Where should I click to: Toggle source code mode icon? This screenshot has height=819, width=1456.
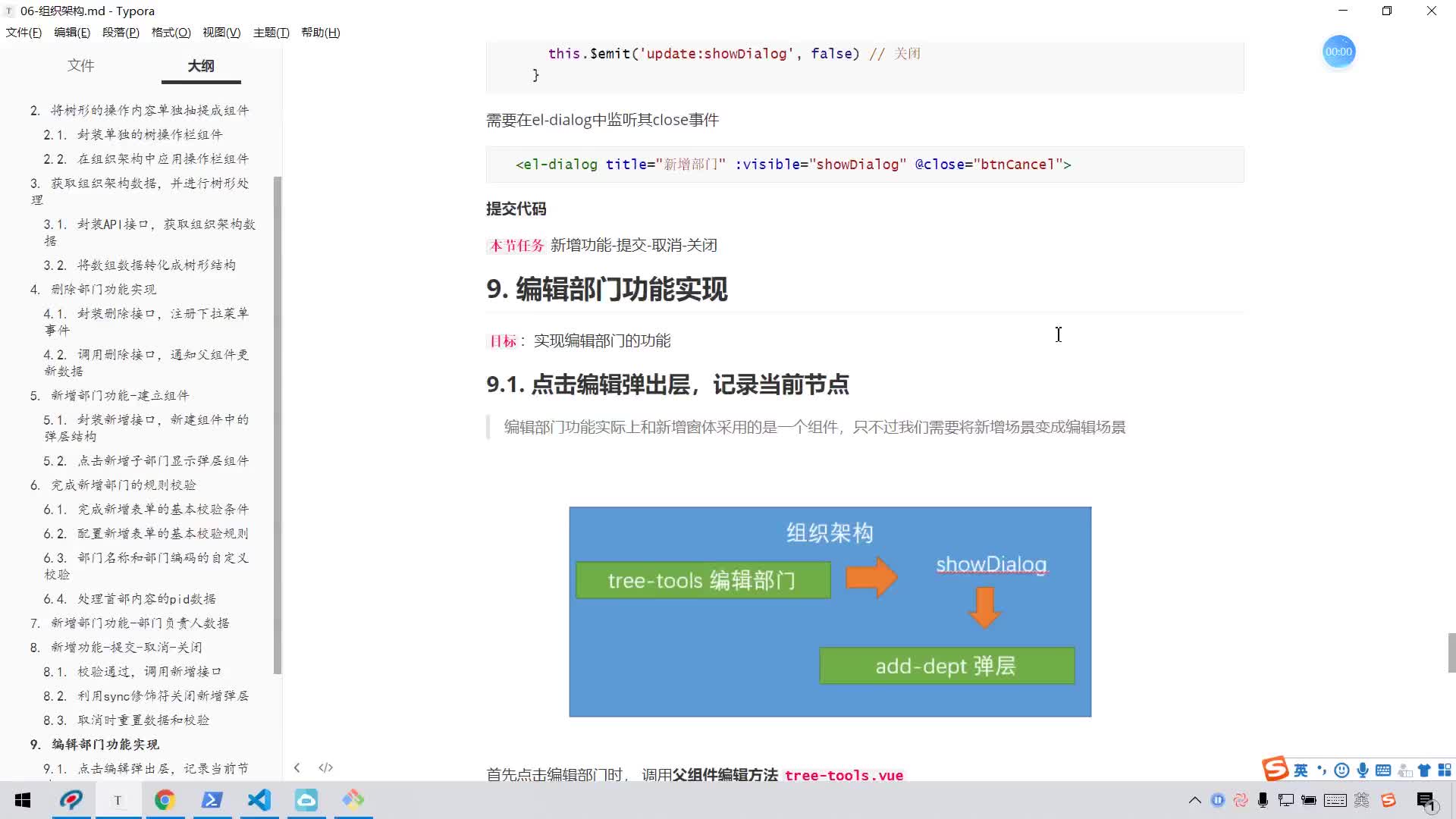click(326, 767)
